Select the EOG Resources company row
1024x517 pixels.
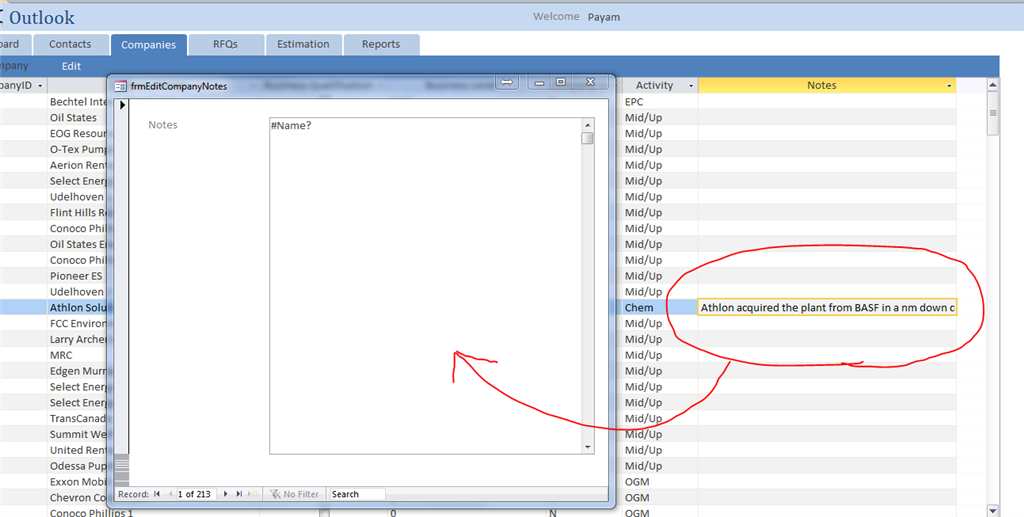click(78, 133)
